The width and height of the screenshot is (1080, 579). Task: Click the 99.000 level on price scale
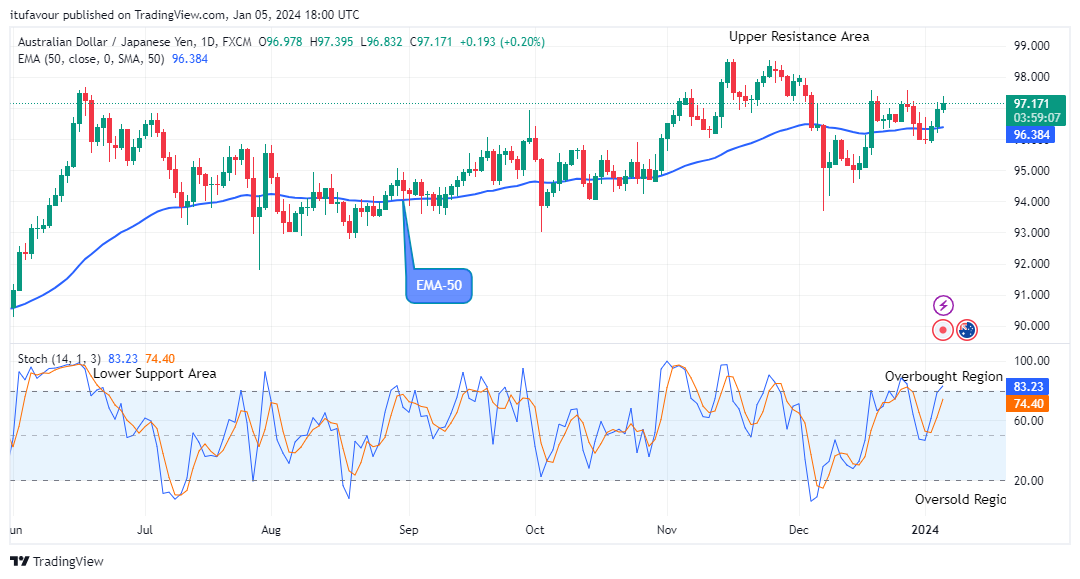pyautogui.click(x=1031, y=46)
